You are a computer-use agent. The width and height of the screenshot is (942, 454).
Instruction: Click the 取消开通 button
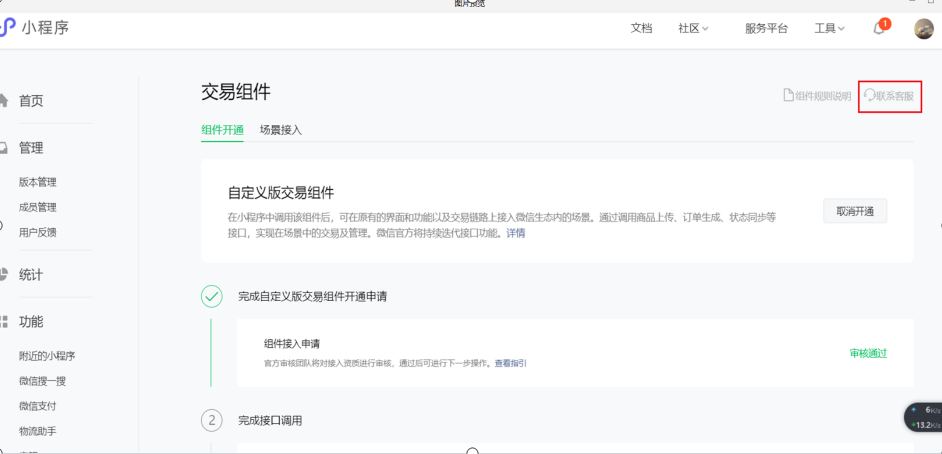pyautogui.click(x=855, y=211)
